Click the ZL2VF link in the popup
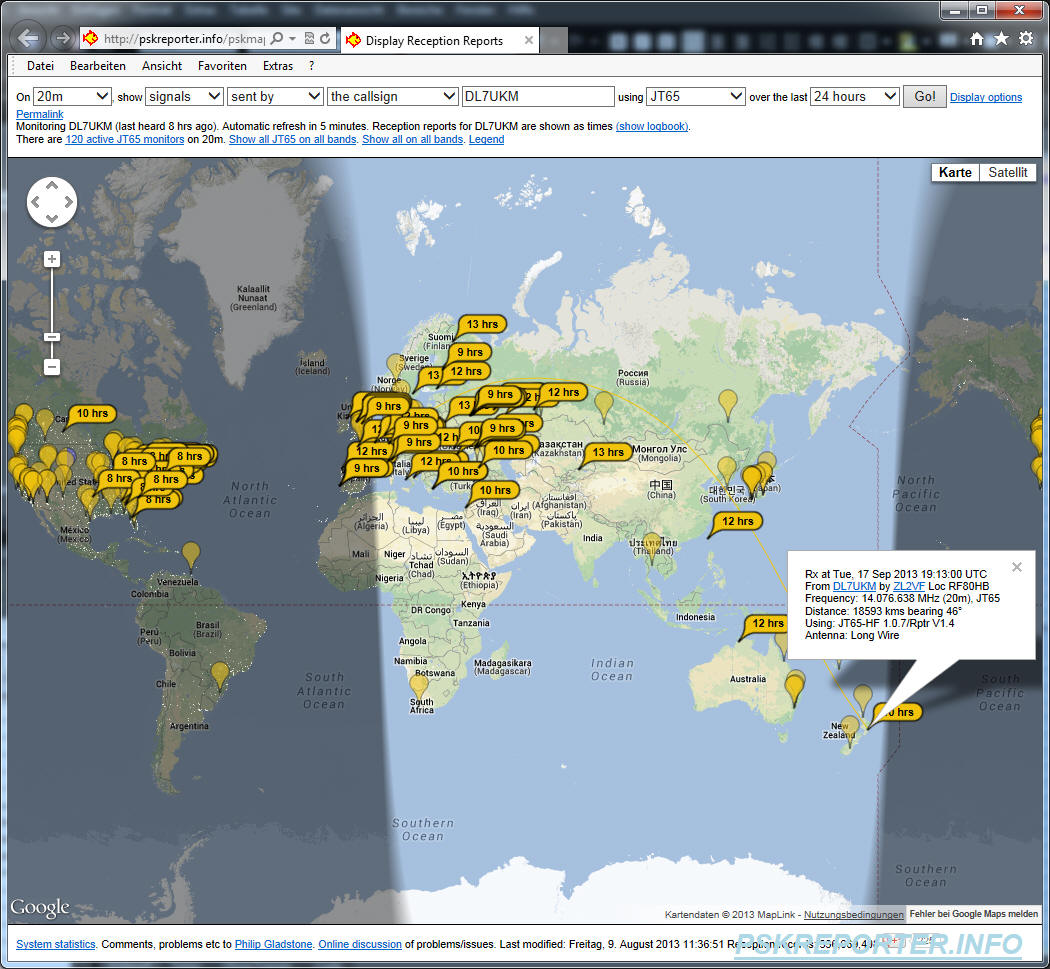The height and width of the screenshot is (969, 1050). click(x=909, y=586)
